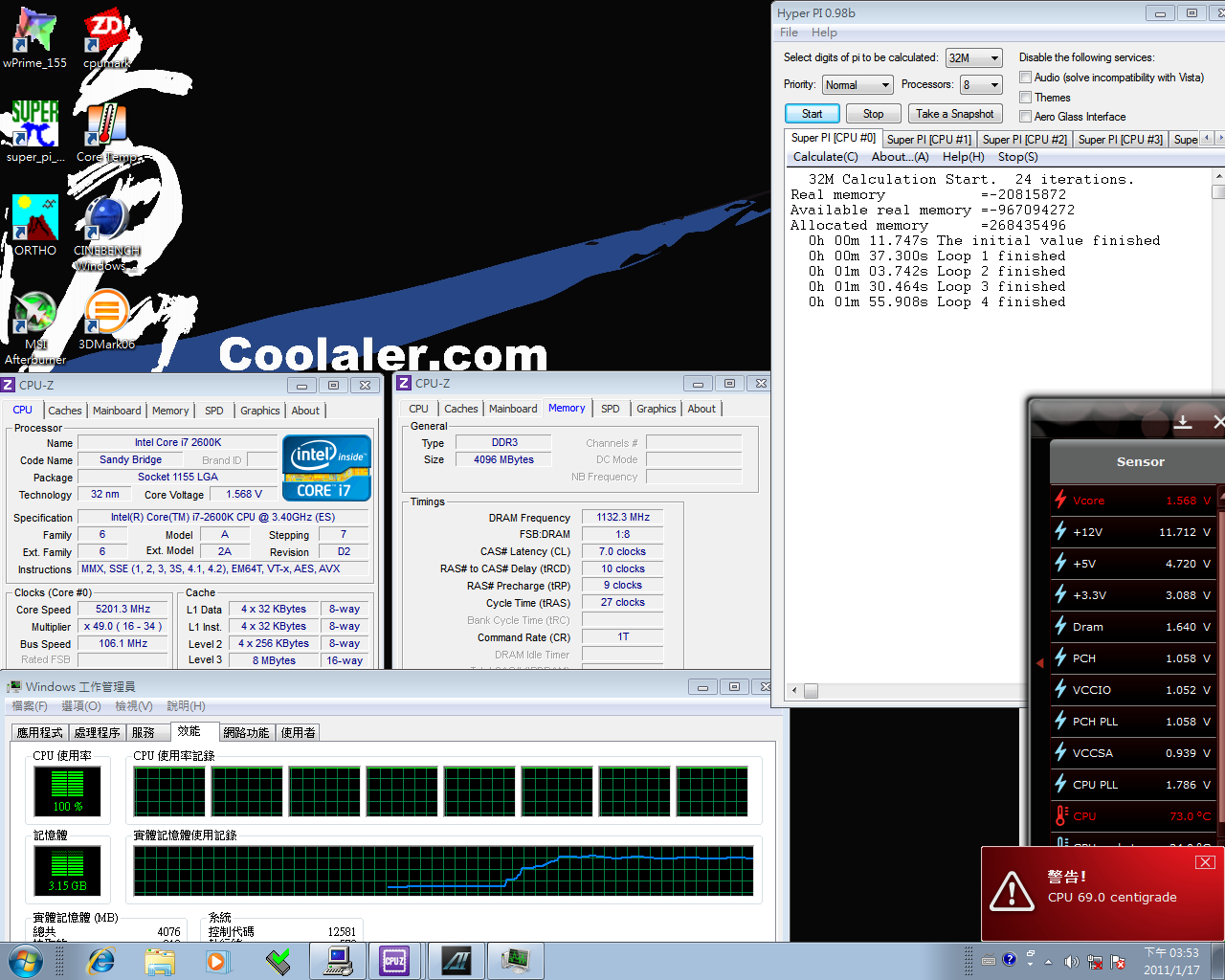Click the Core Speed 5201.3 MHz field
The width and height of the screenshot is (1225, 980).
(123, 609)
